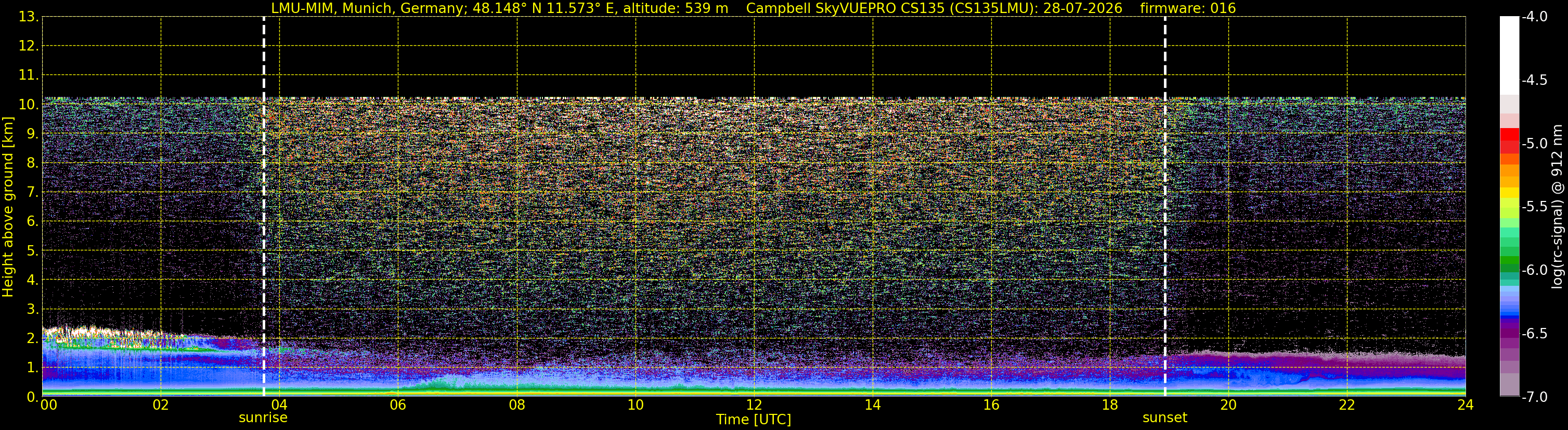Click the colorbar tick label '-6.5'
The height and width of the screenshot is (430, 1568).
click(x=1535, y=333)
